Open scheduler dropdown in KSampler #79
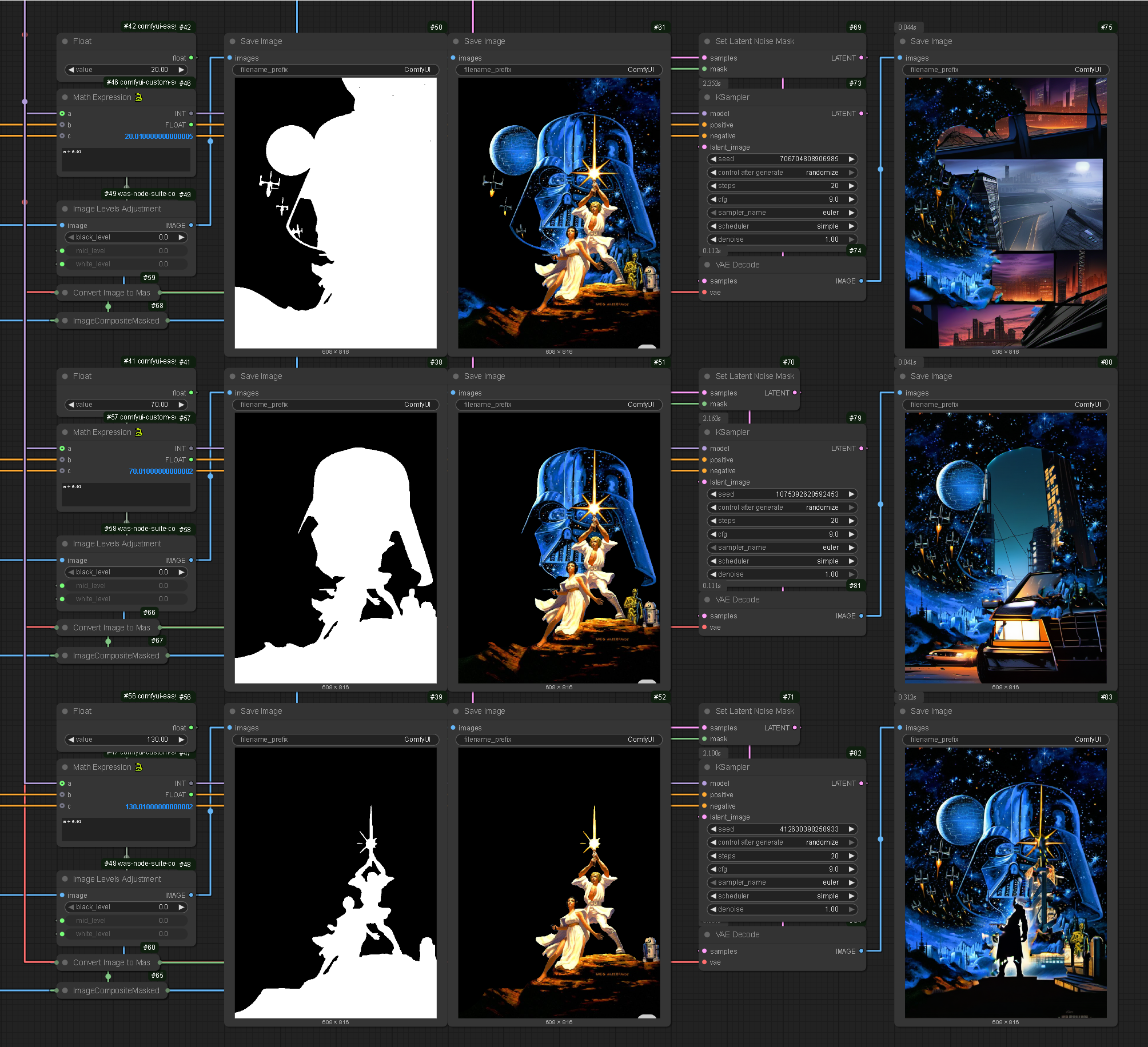Screen dimensions: 1148x1047 click(783, 561)
